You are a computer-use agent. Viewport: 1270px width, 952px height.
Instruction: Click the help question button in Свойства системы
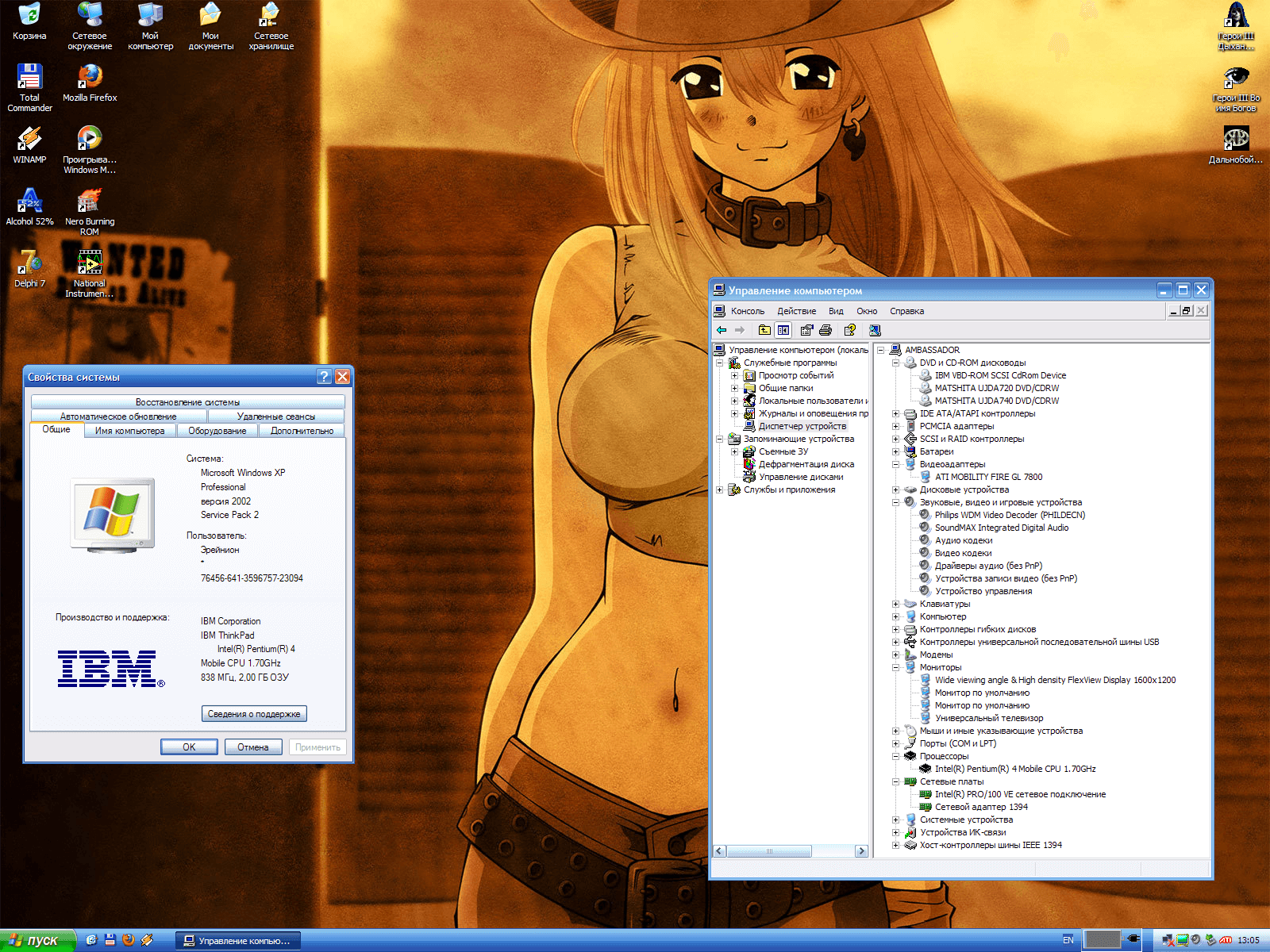[x=324, y=377]
